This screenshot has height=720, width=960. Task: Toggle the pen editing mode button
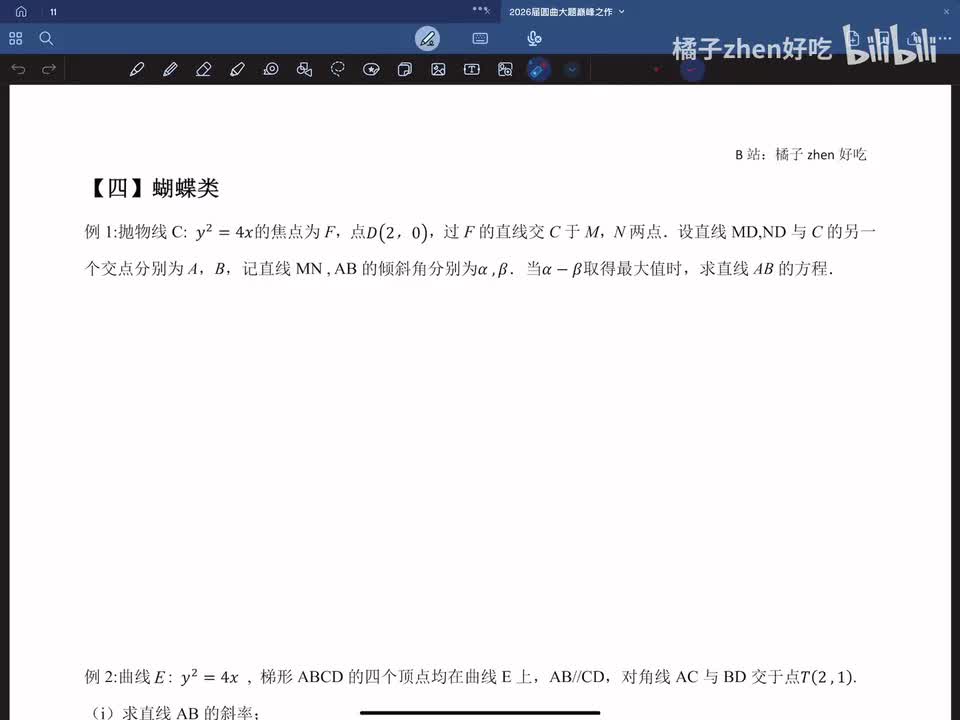click(x=427, y=39)
